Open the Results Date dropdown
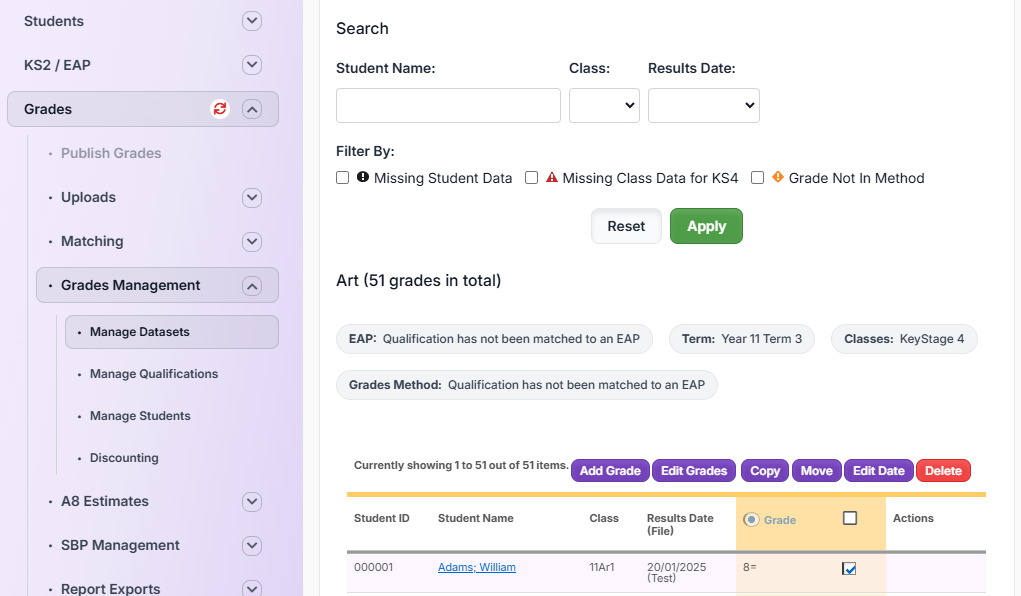Screen dimensions: 1021x596 click(703, 105)
